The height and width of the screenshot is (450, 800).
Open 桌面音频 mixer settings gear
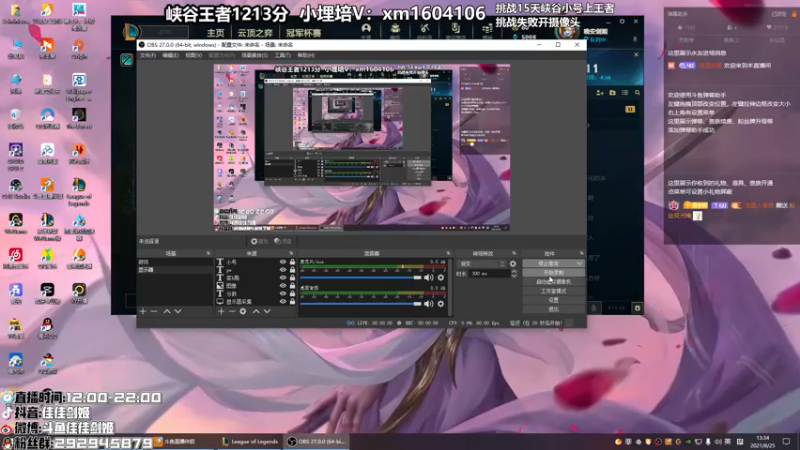[x=441, y=304]
